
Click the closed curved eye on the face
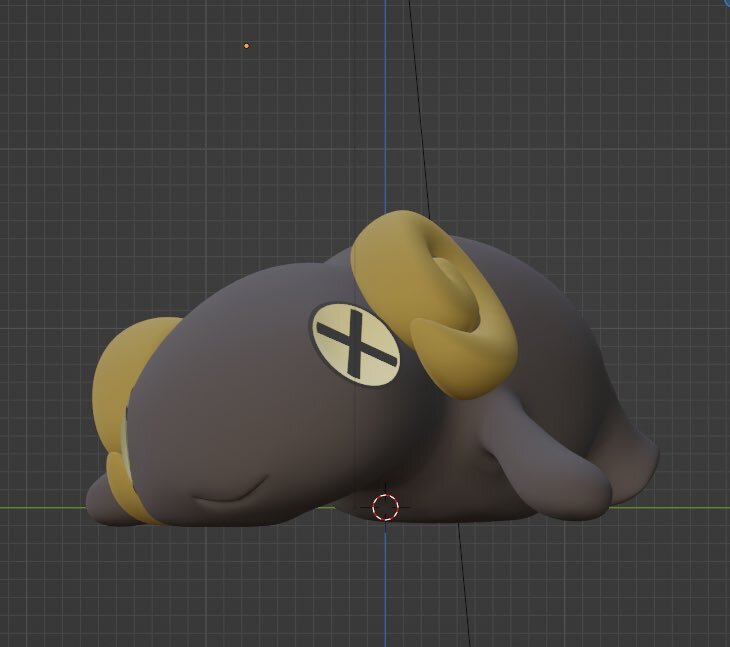pos(231,489)
